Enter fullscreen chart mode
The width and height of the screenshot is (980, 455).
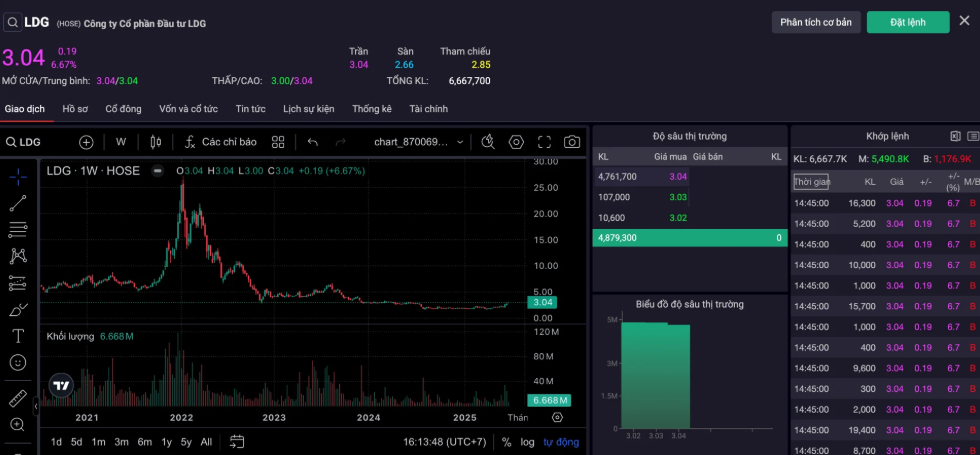coord(544,142)
